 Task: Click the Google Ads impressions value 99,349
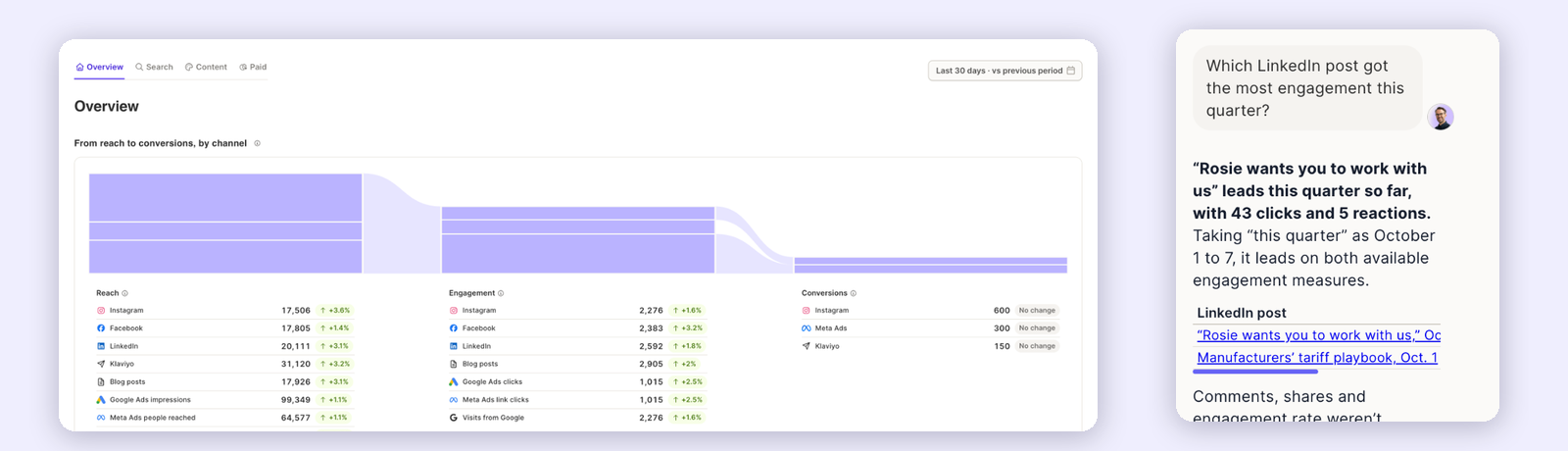(x=296, y=400)
